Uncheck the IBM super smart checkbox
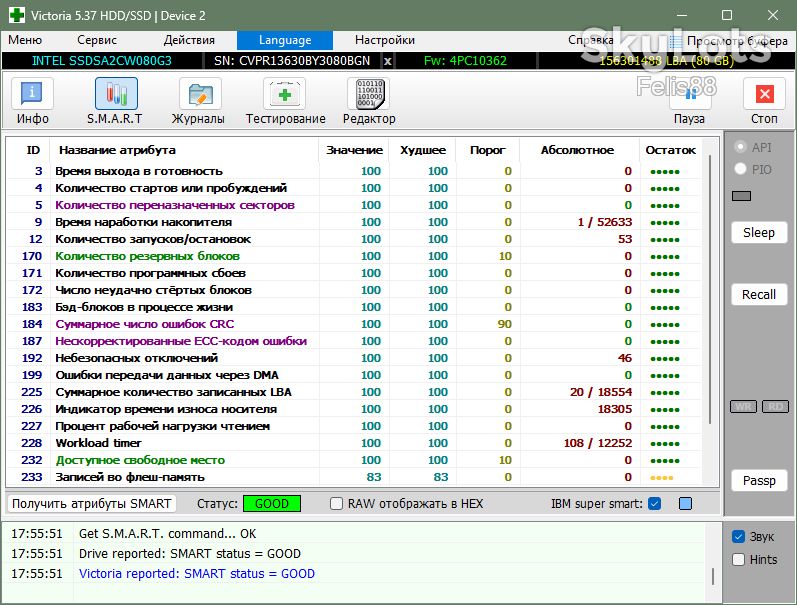 click(x=655, y=503)
